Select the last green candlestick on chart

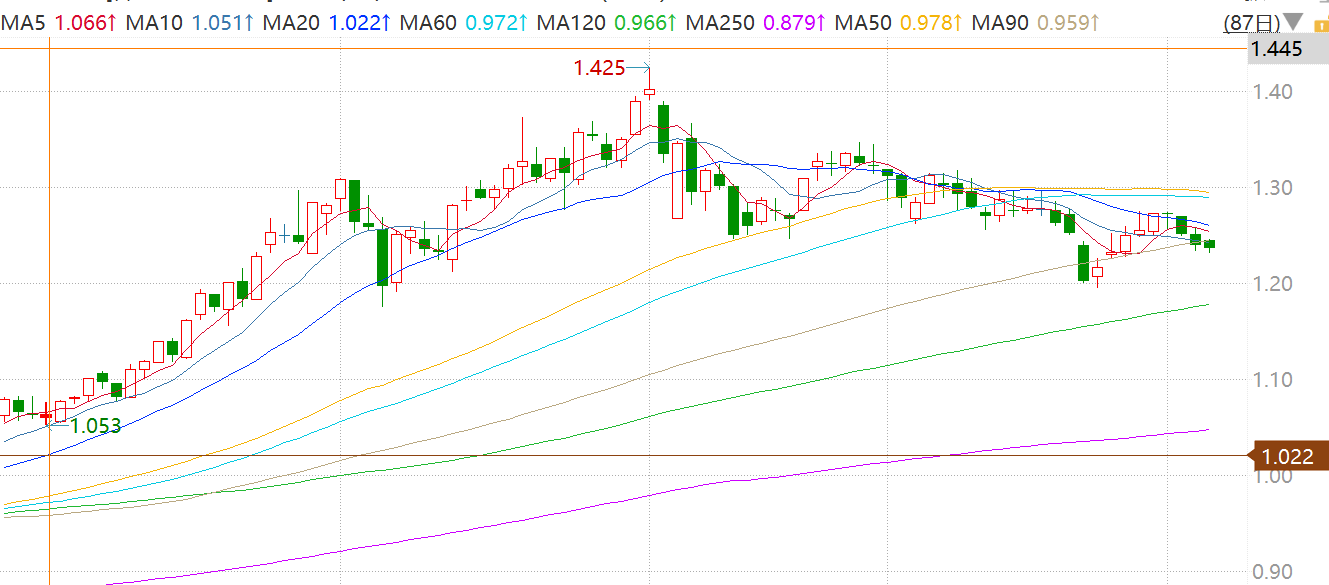tap(1210, 244)
